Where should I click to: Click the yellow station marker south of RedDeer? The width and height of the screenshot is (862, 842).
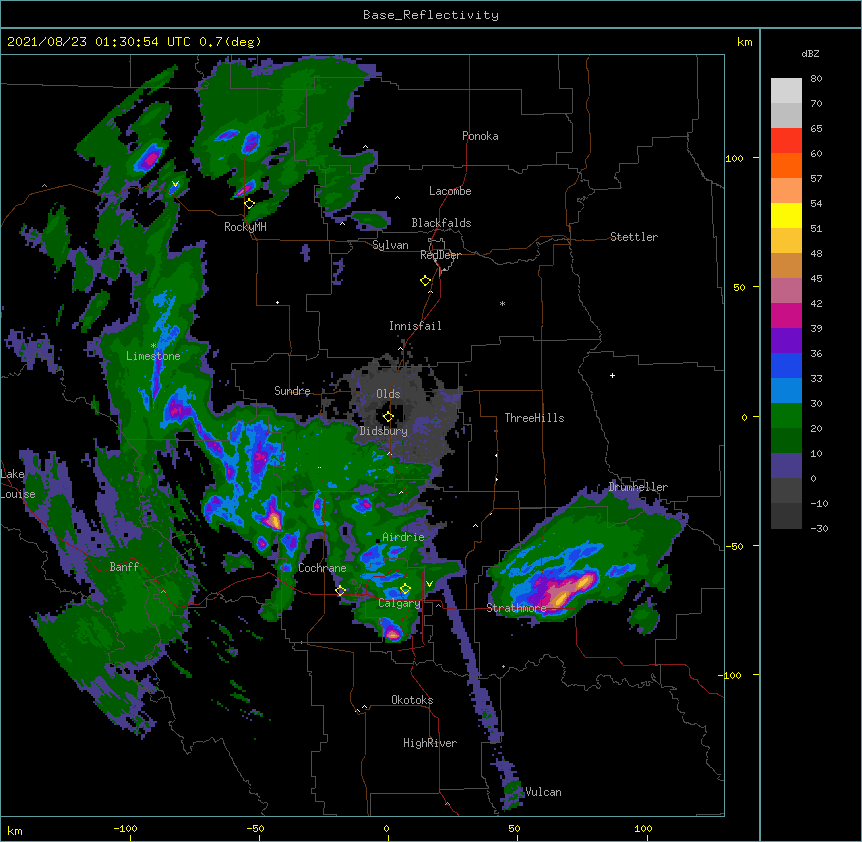[425, 281]
